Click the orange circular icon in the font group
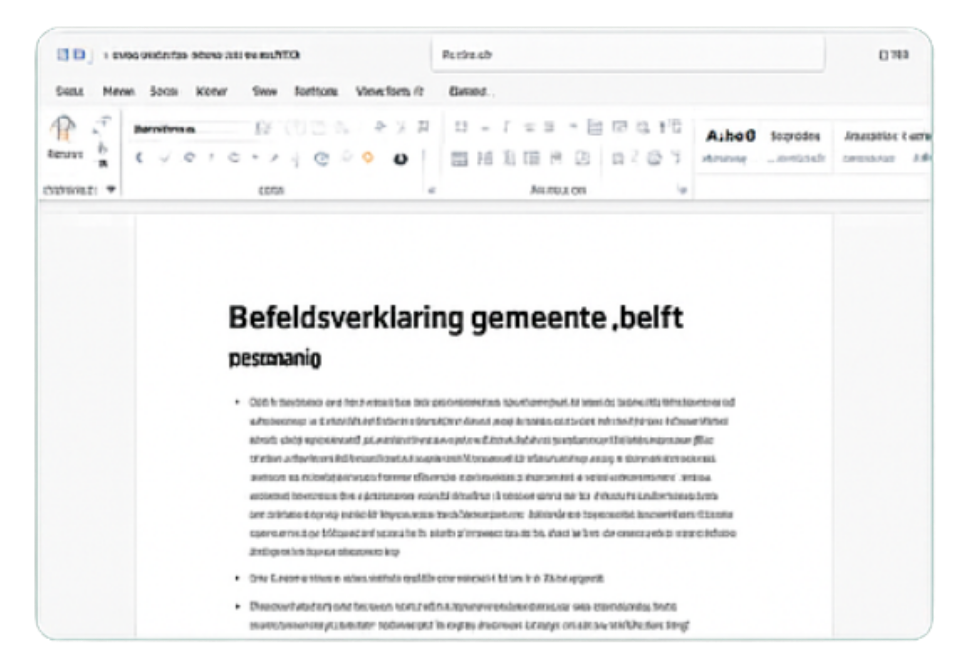 pyautogui.click(x=367, y=159)
